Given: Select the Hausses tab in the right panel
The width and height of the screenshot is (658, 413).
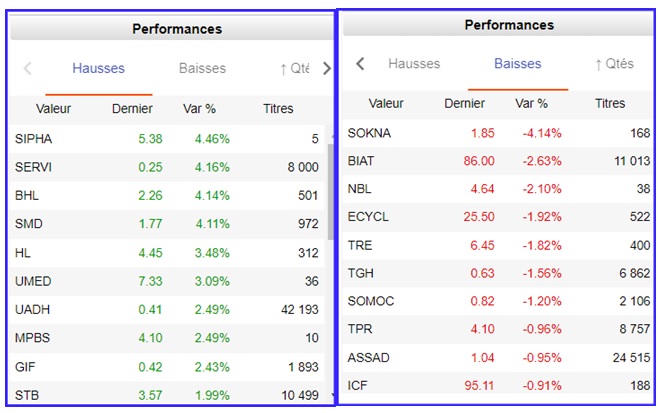Looking at the screenshot, I should click(413, 64).
